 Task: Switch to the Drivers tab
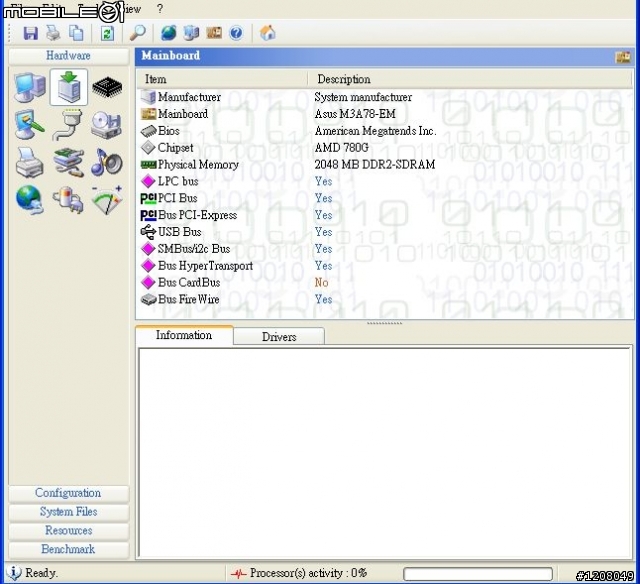point(279,337)
